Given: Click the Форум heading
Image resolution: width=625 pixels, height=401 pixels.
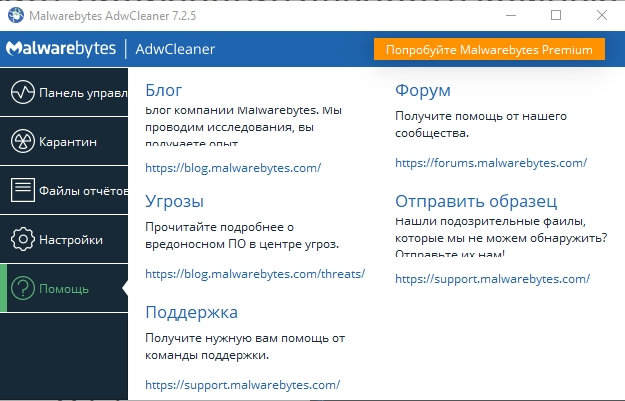Looking at the screenshot, I should (423, 90).
